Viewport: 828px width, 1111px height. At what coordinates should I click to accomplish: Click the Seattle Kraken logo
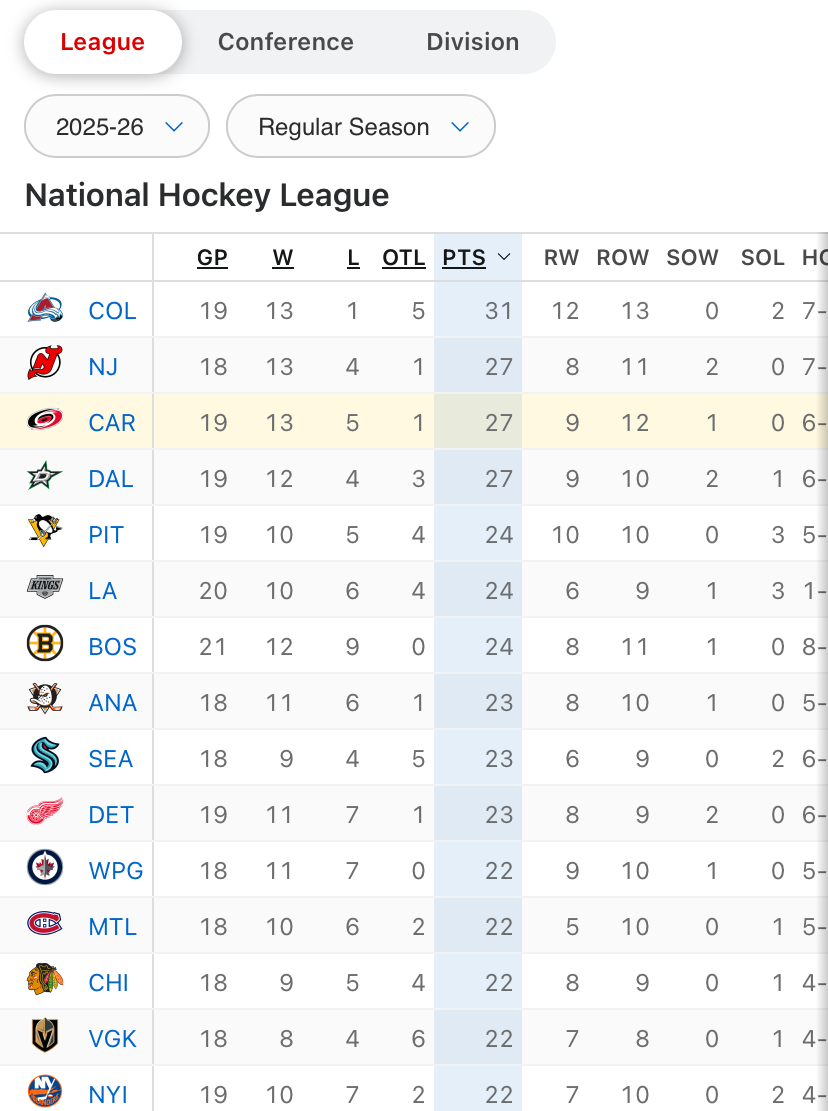coord(45,758)
